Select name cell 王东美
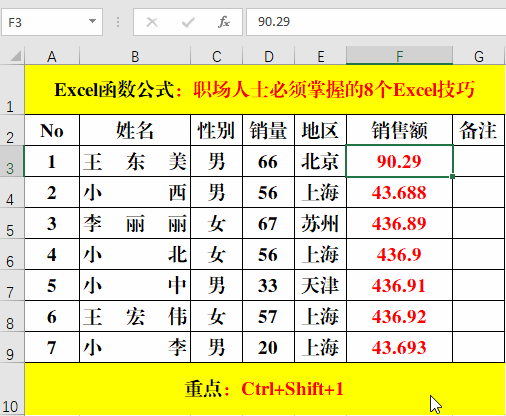The image size is (506, 416). [135, 161]
